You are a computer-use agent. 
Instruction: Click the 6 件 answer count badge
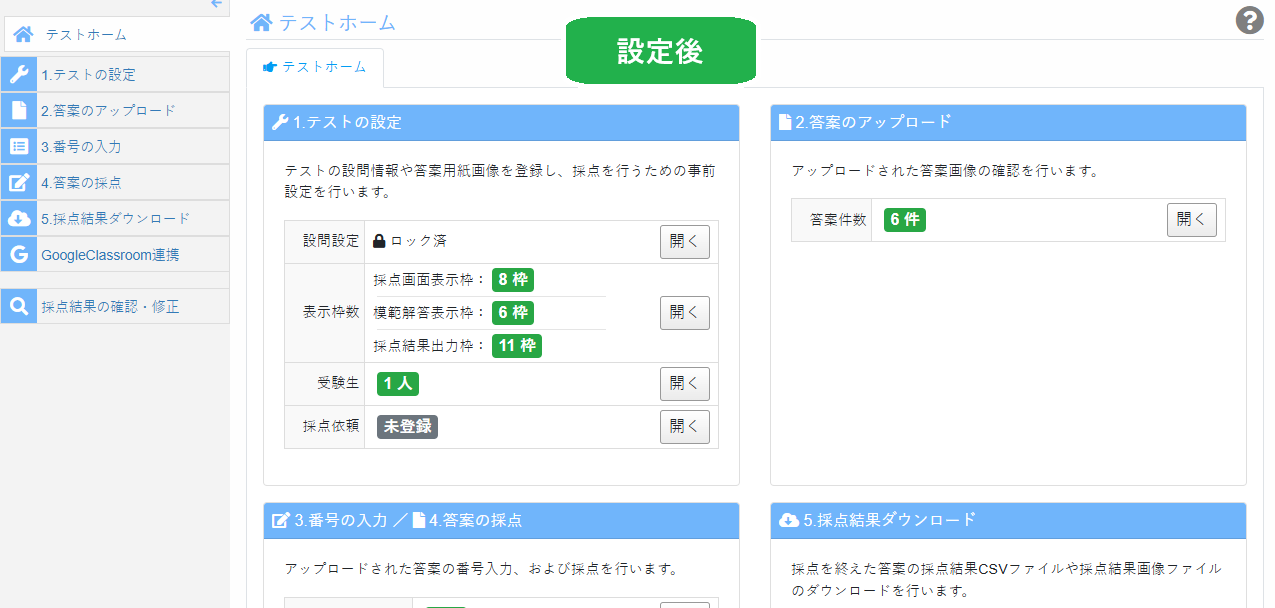904,220
